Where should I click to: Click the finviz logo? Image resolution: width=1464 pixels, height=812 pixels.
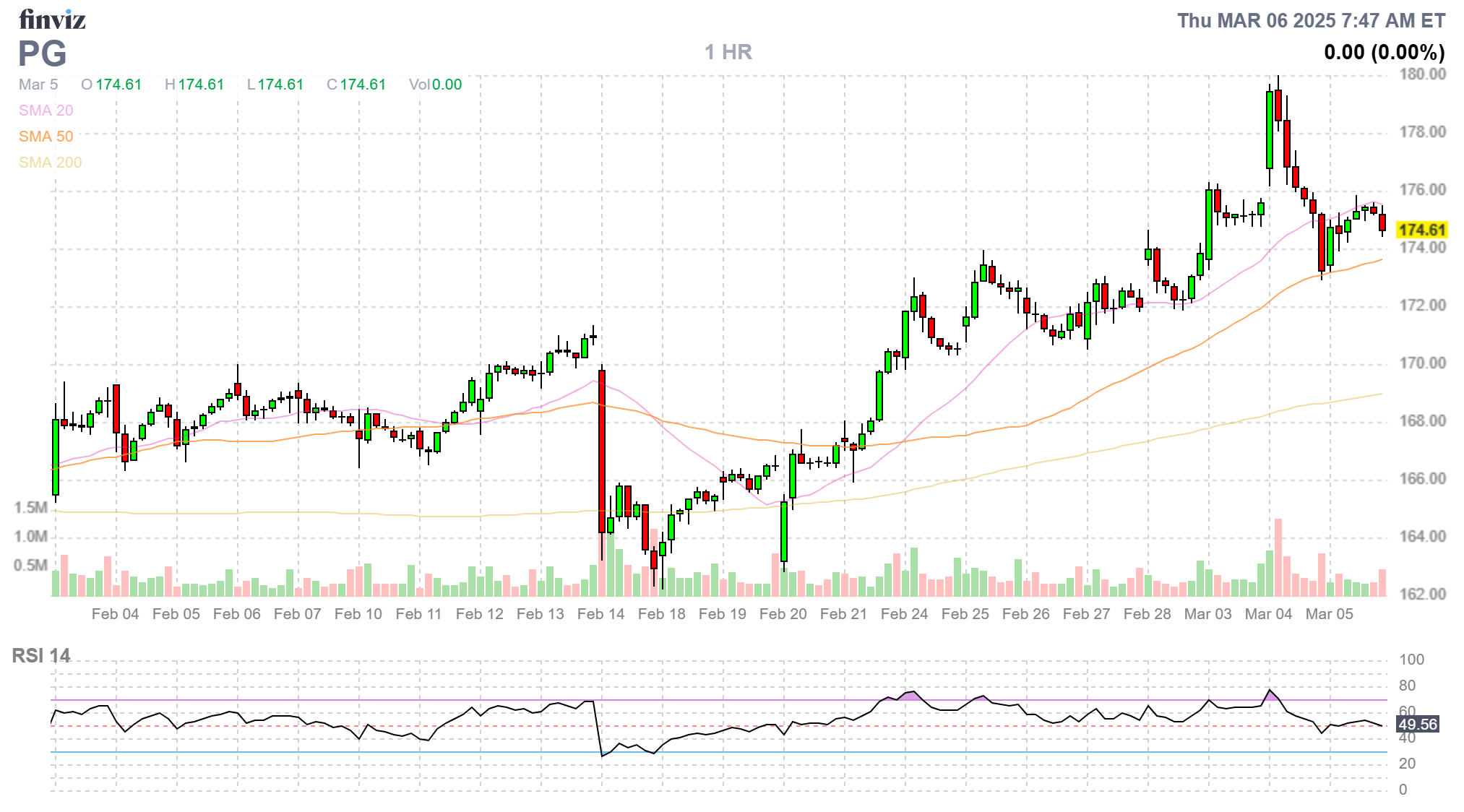click(x=52, y=20)
